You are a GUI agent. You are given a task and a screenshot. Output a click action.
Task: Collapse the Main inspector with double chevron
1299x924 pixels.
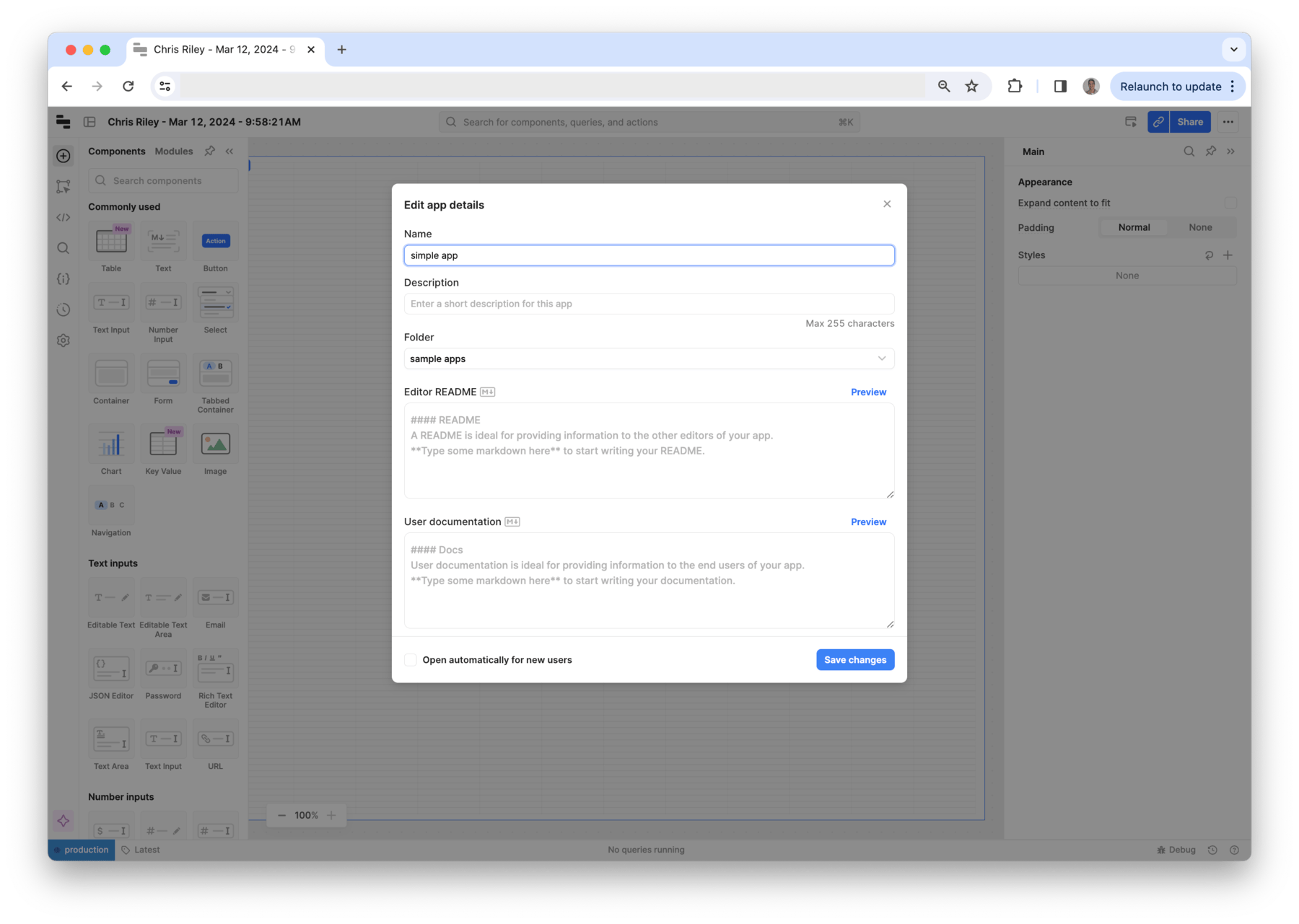1231,151
